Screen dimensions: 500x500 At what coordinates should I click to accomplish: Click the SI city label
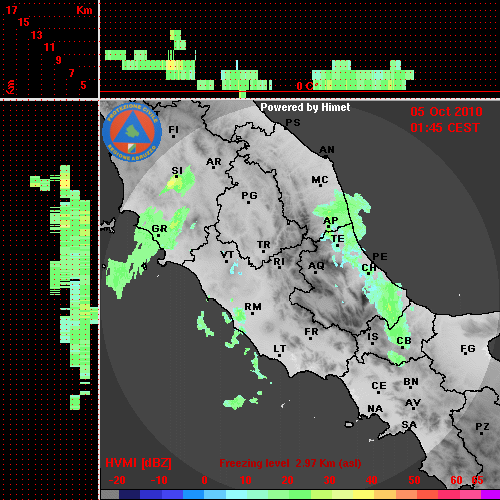pos(177,171)
